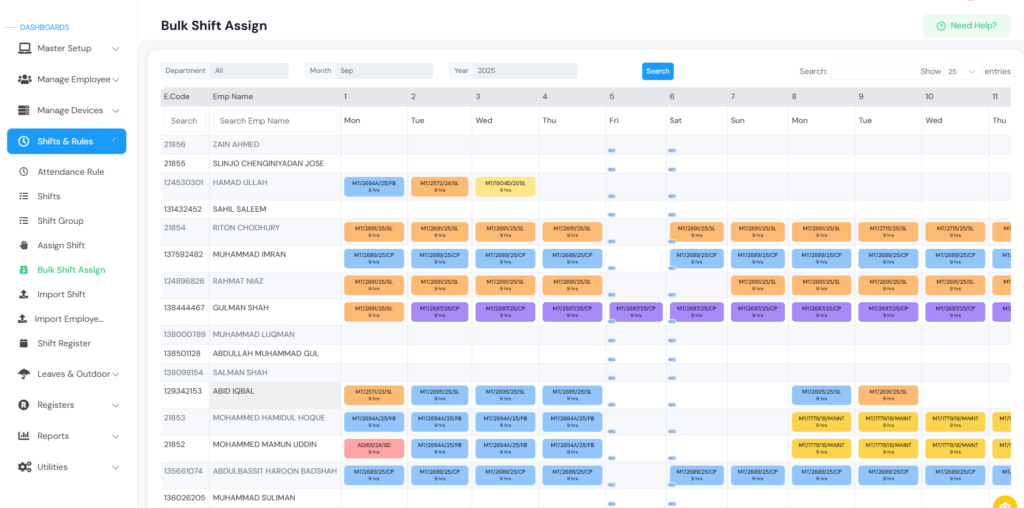Viewport: 1024px width, 508px height.
Task: Collapse the Shifts & Rules chevron
Action: click(116, 139)
